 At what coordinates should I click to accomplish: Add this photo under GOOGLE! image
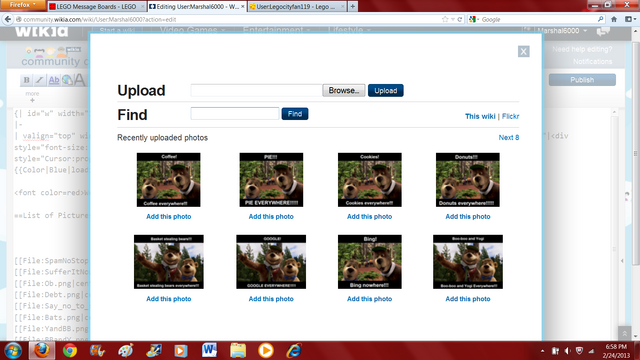pyautogui.click(x=271, y=299)
